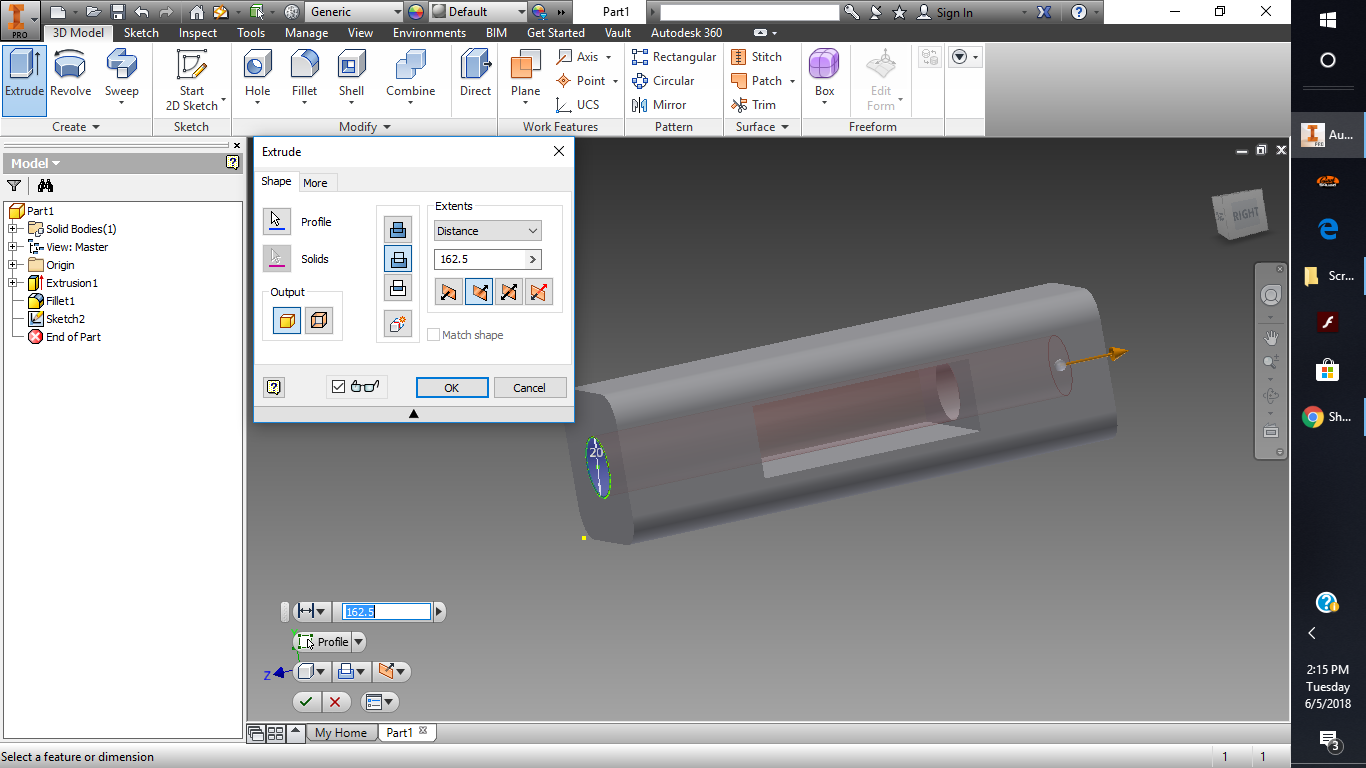The width and height of the screenshot is (1366, 768).
Task: Expand the Modify panel dropdown
Action: coord(364,127)
